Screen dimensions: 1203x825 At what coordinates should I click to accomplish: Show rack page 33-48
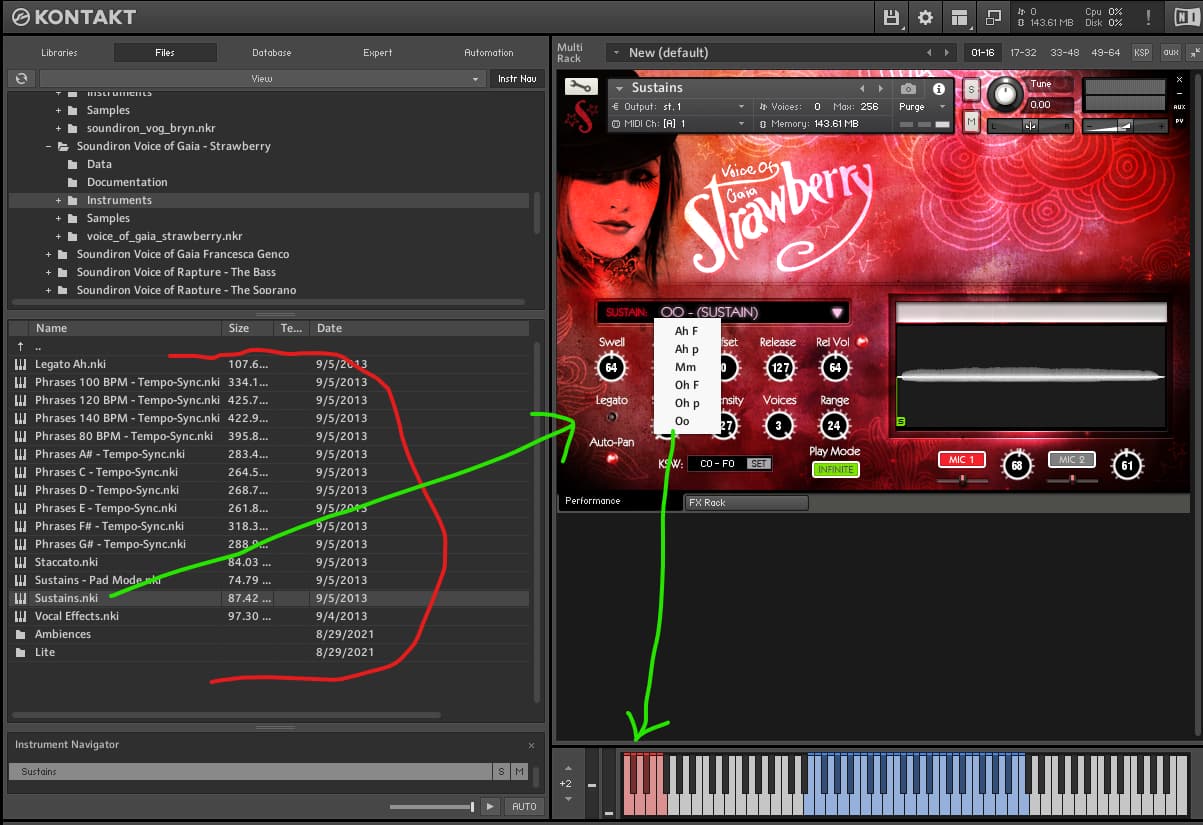(x=1065, y=52)
